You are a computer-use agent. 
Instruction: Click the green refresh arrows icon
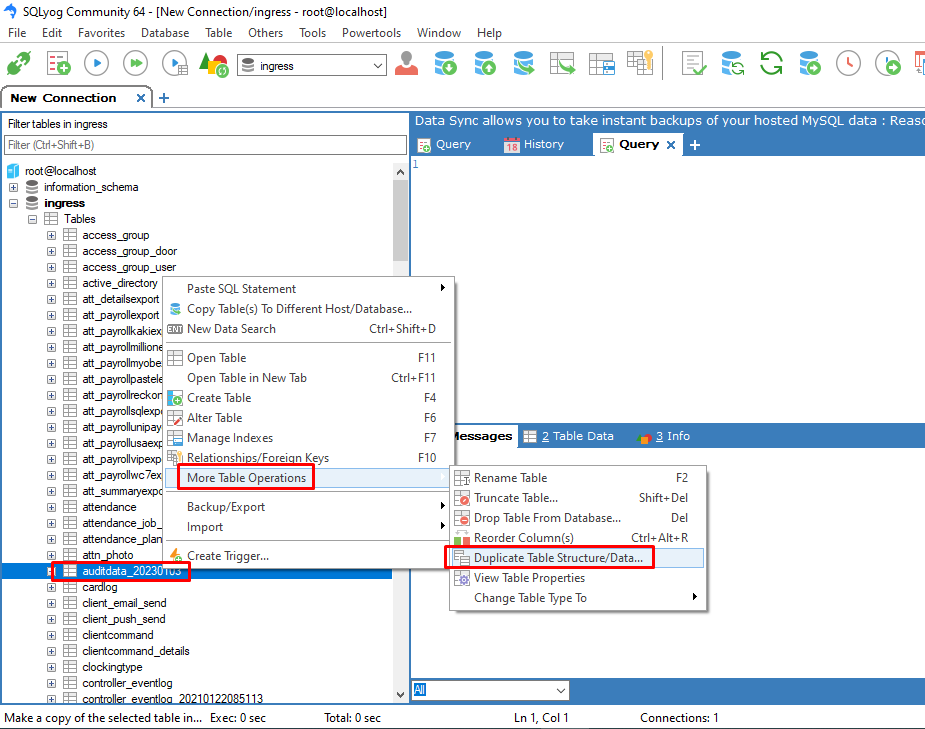(x=771, y=63)
